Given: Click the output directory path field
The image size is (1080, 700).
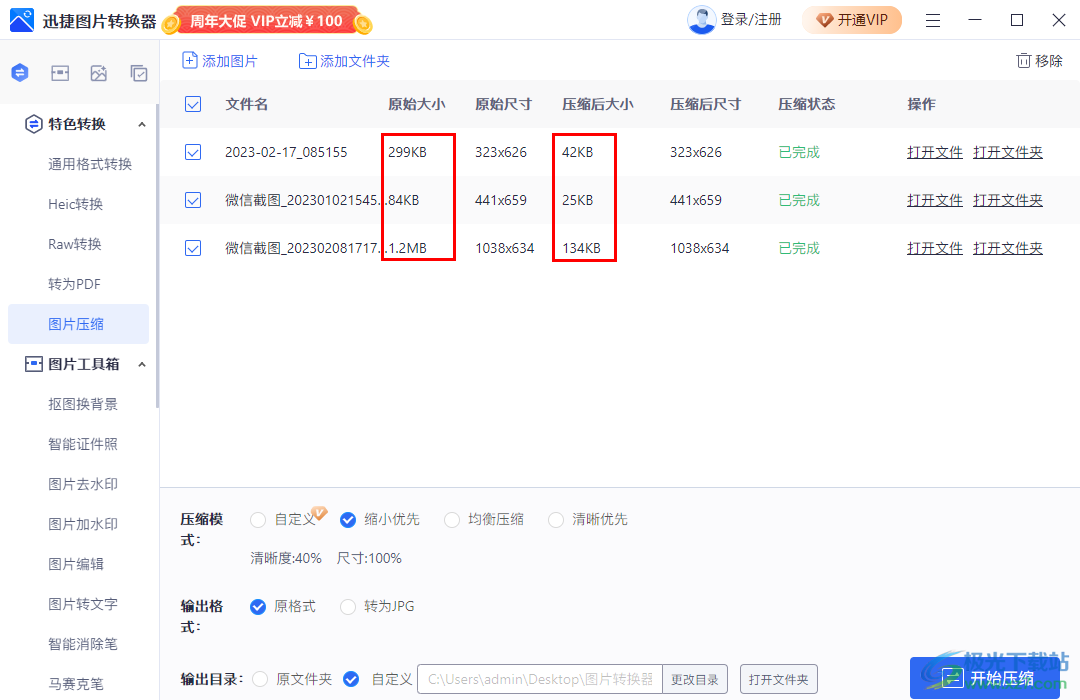Looking at the screenshot, I should 540,679.
